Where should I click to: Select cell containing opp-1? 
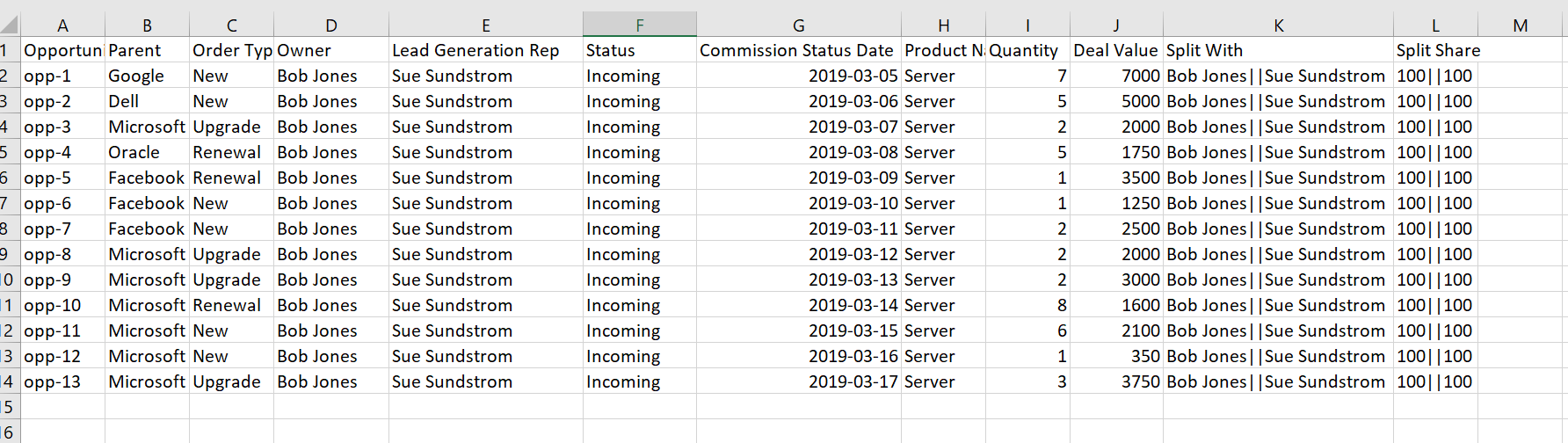62,76
